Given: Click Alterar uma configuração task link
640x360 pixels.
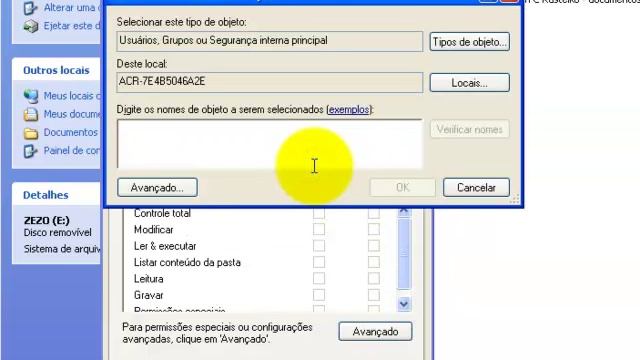Looking at the screenshot, I should click(x=72, y=7).
